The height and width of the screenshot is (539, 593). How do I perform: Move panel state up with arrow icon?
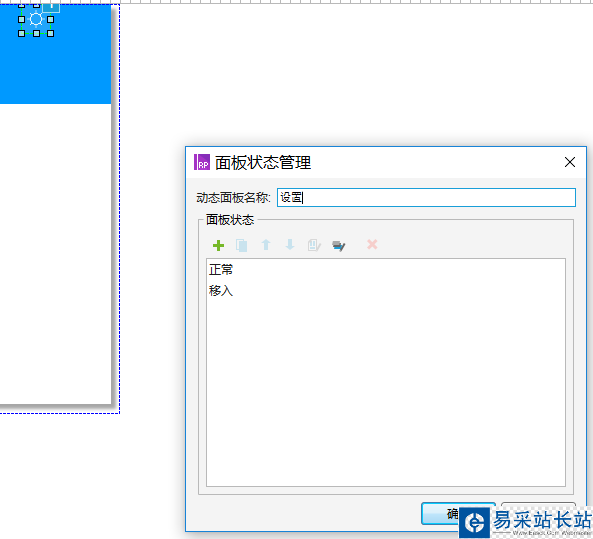pyautogui.click(x=266, y=245)
